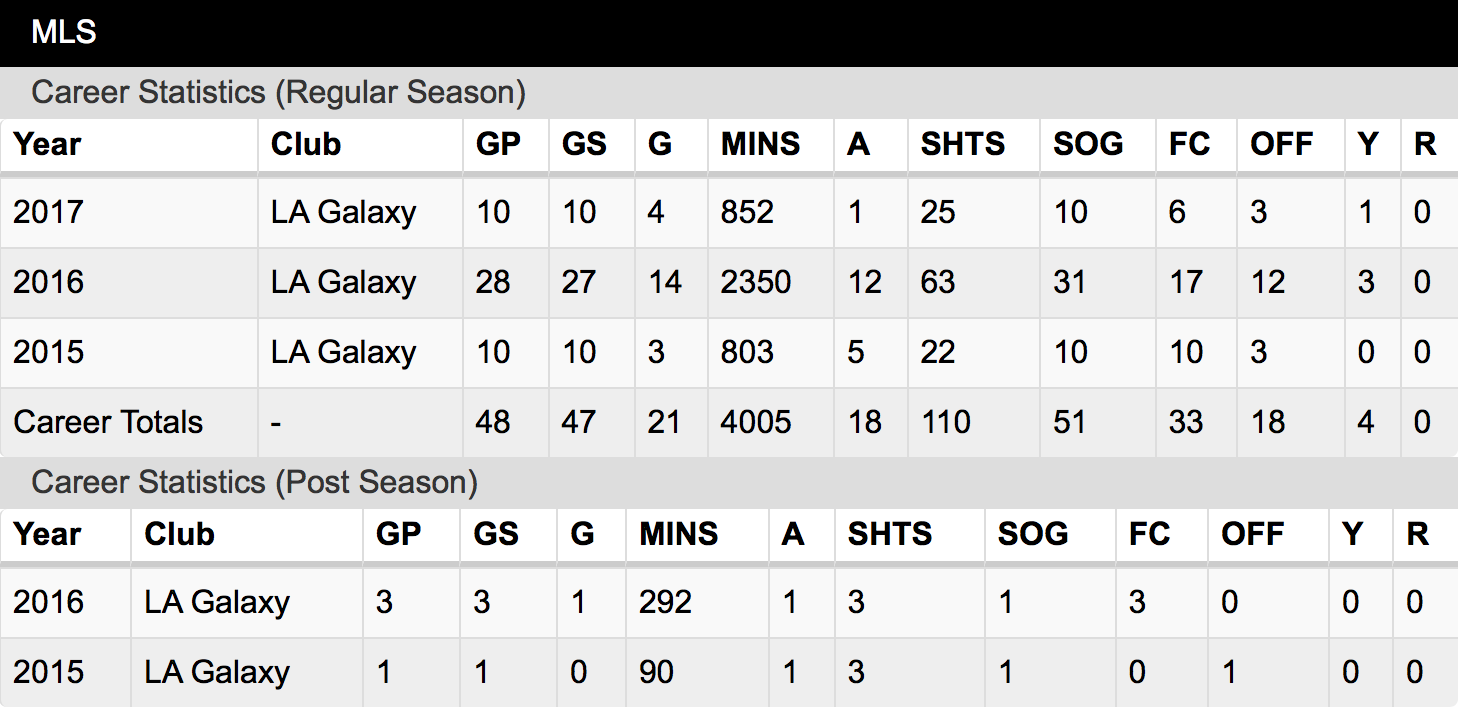Click LA Galaxy in 2016 post season row
This screenshot has width=1458, height=710.
[217, 602]
